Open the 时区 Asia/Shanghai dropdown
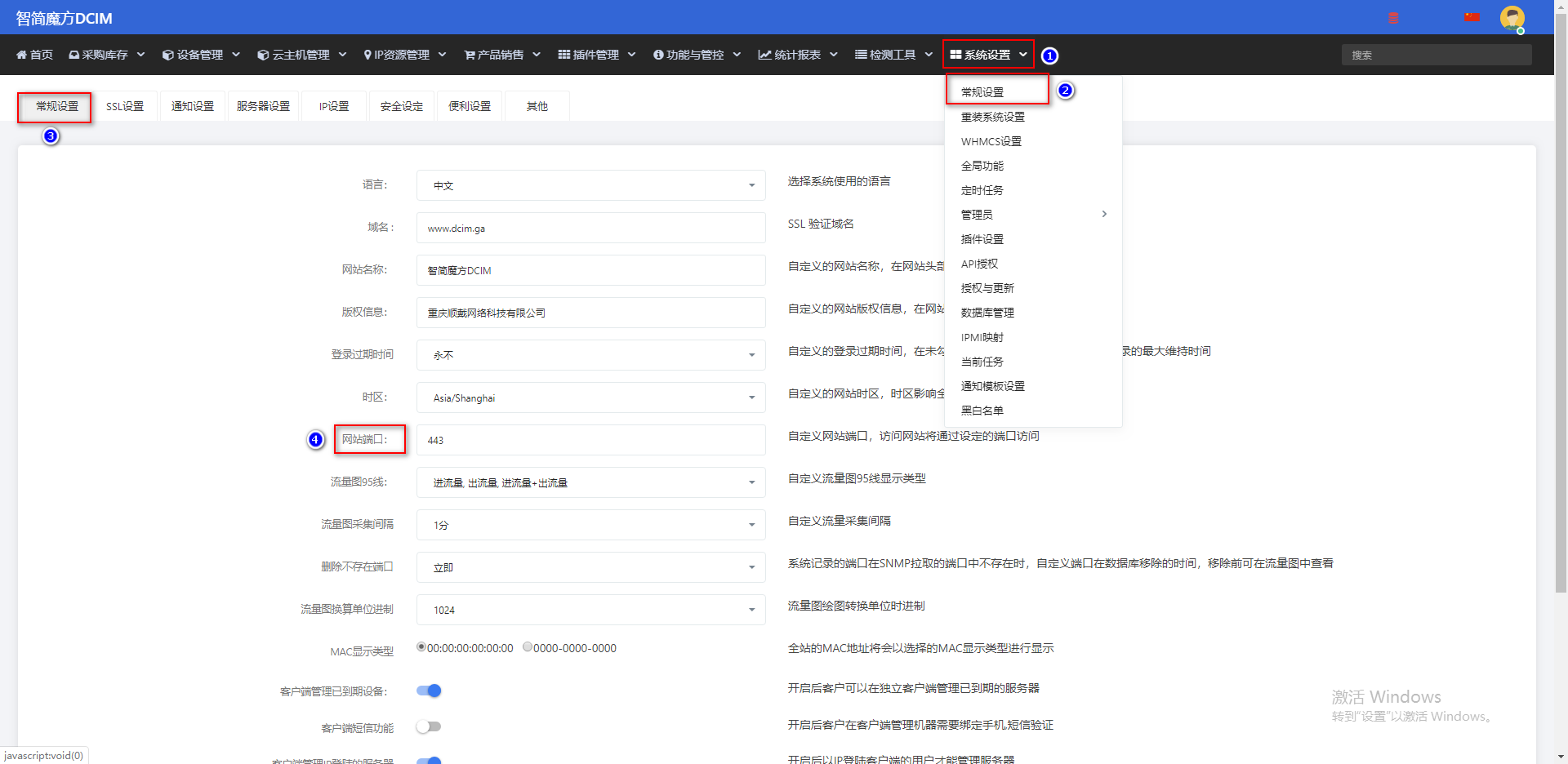Image resolution: width=1568 pixels, height=764 pixels. (591, 398)
